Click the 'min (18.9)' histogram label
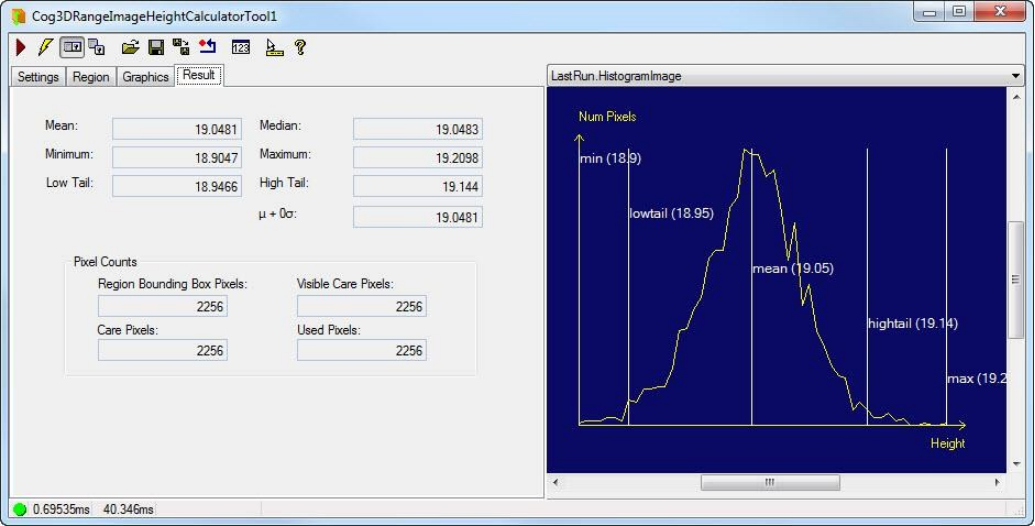Screen dimensions: 1035x526 [610, 158]
